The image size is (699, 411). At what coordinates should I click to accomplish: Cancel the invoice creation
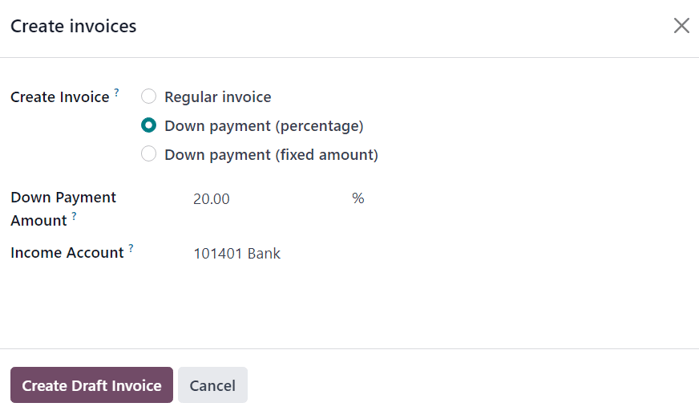[212, 385]
